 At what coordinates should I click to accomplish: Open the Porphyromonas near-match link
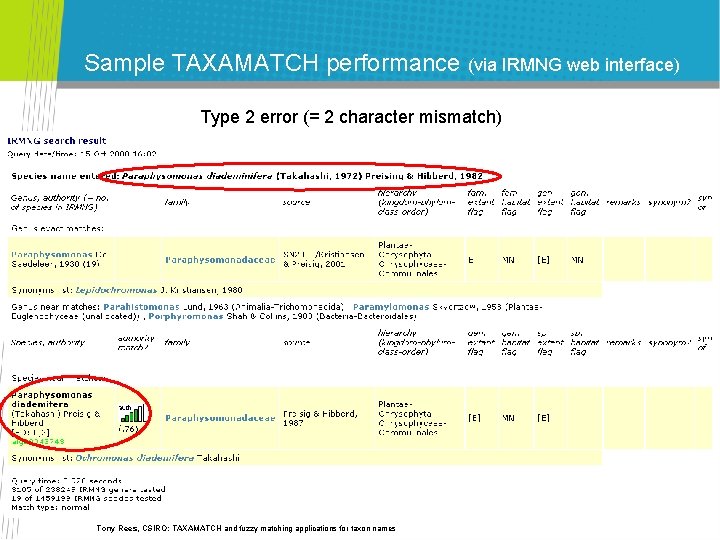click(x=186, y=316)
